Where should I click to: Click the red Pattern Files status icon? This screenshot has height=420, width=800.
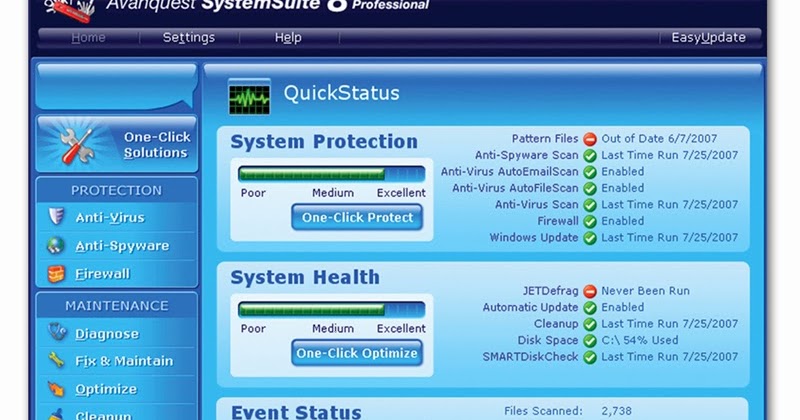click(590, 139)
